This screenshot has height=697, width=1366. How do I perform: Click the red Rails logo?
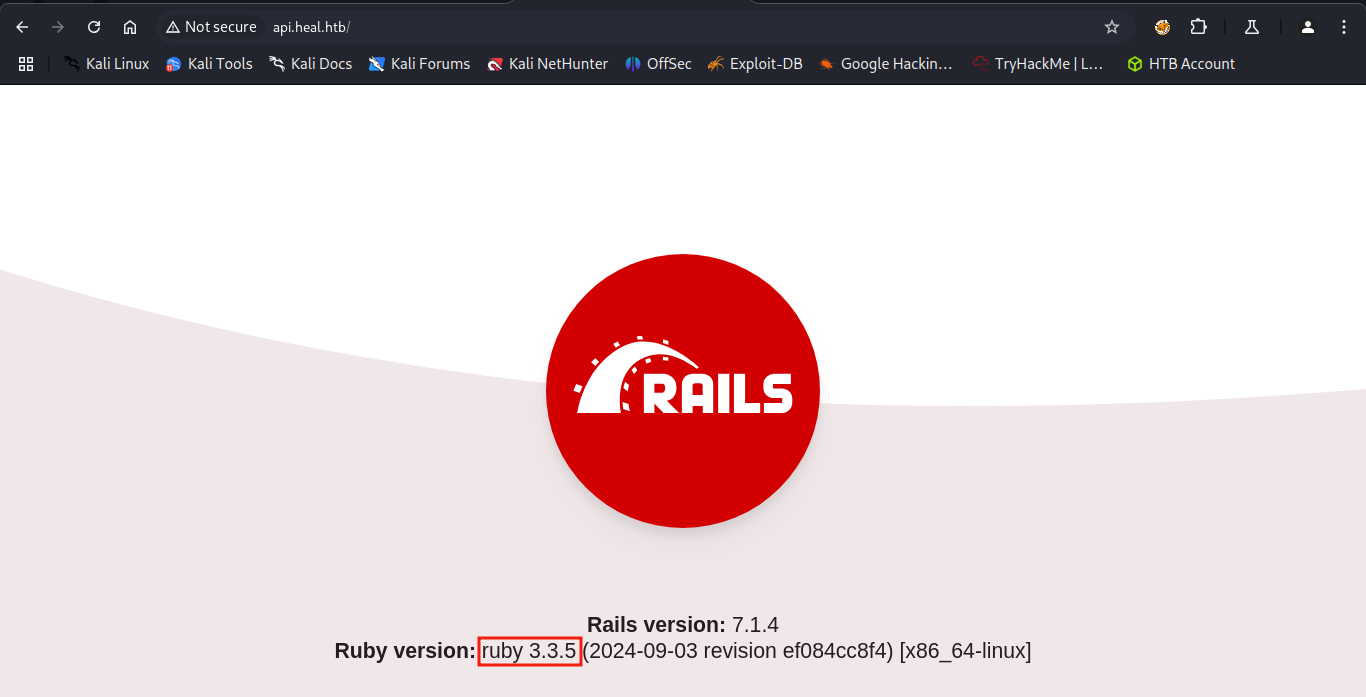(x=683, y=391)
